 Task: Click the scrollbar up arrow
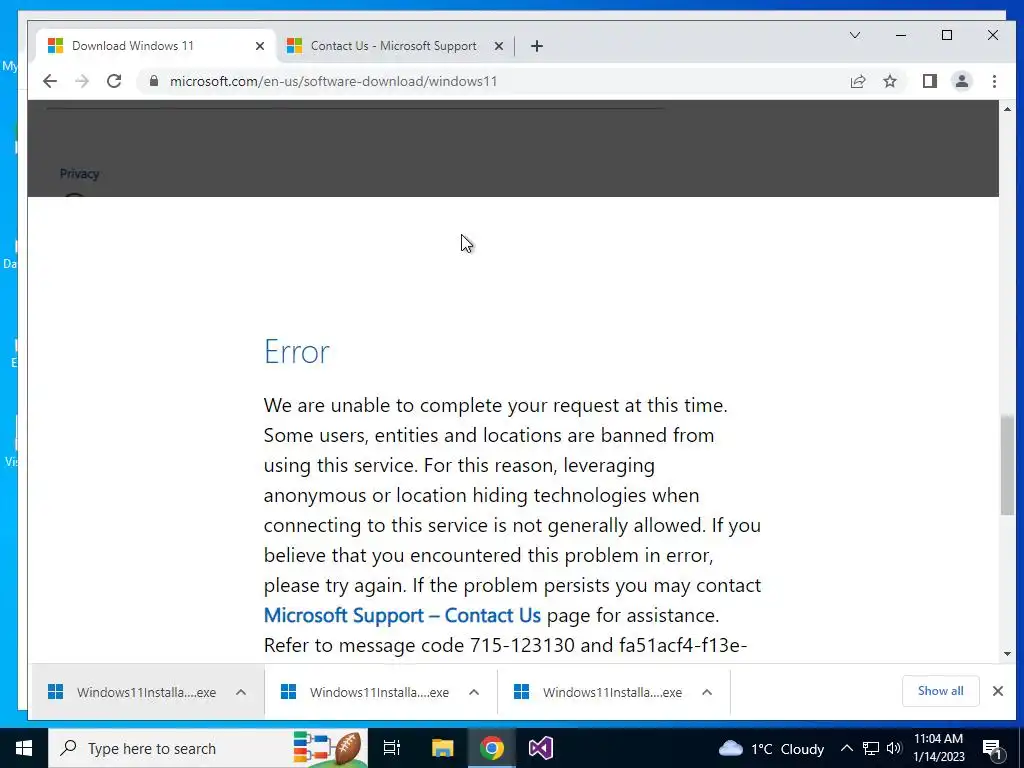(1007, 109)
